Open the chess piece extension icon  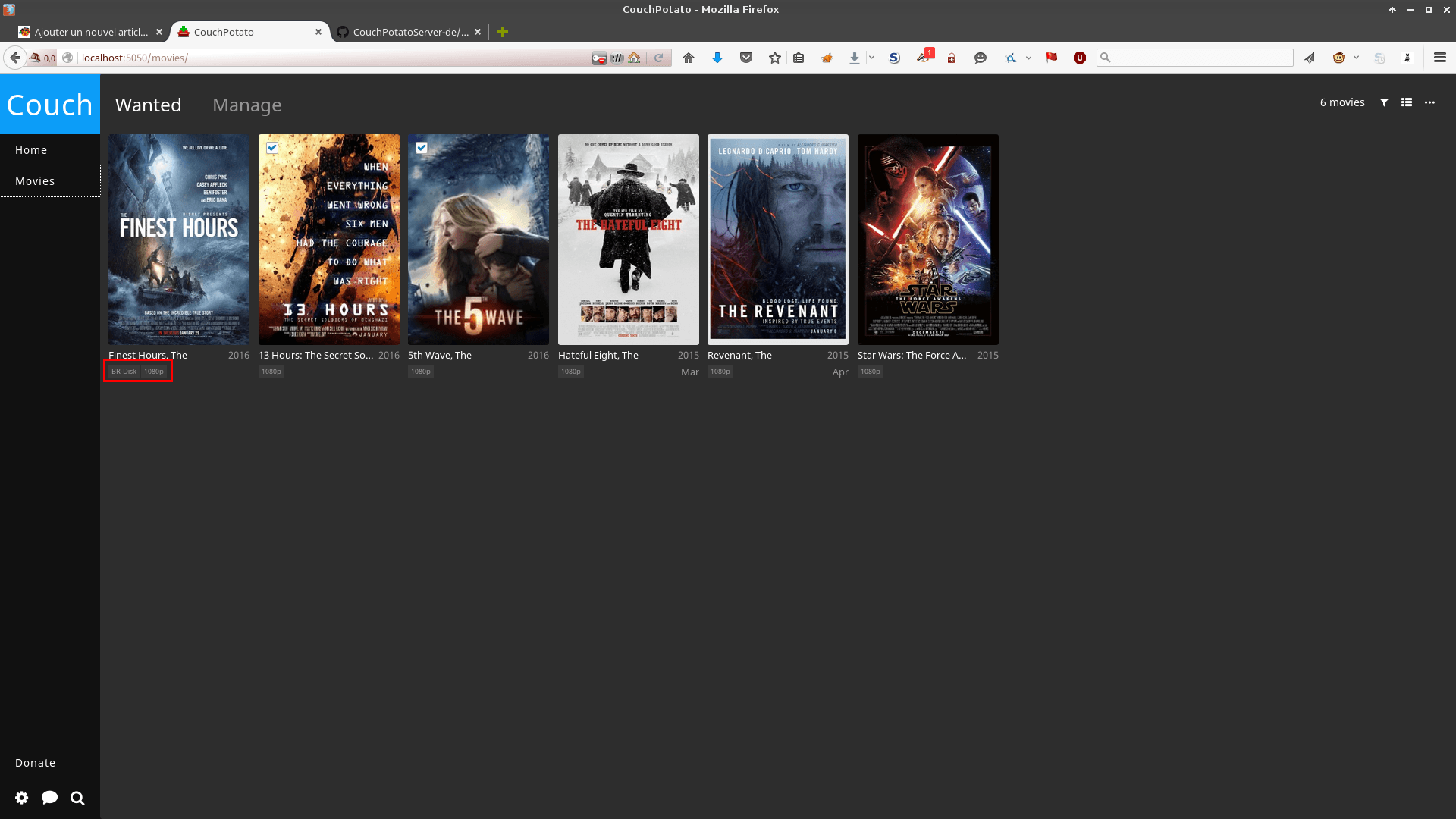[1407, 58]
